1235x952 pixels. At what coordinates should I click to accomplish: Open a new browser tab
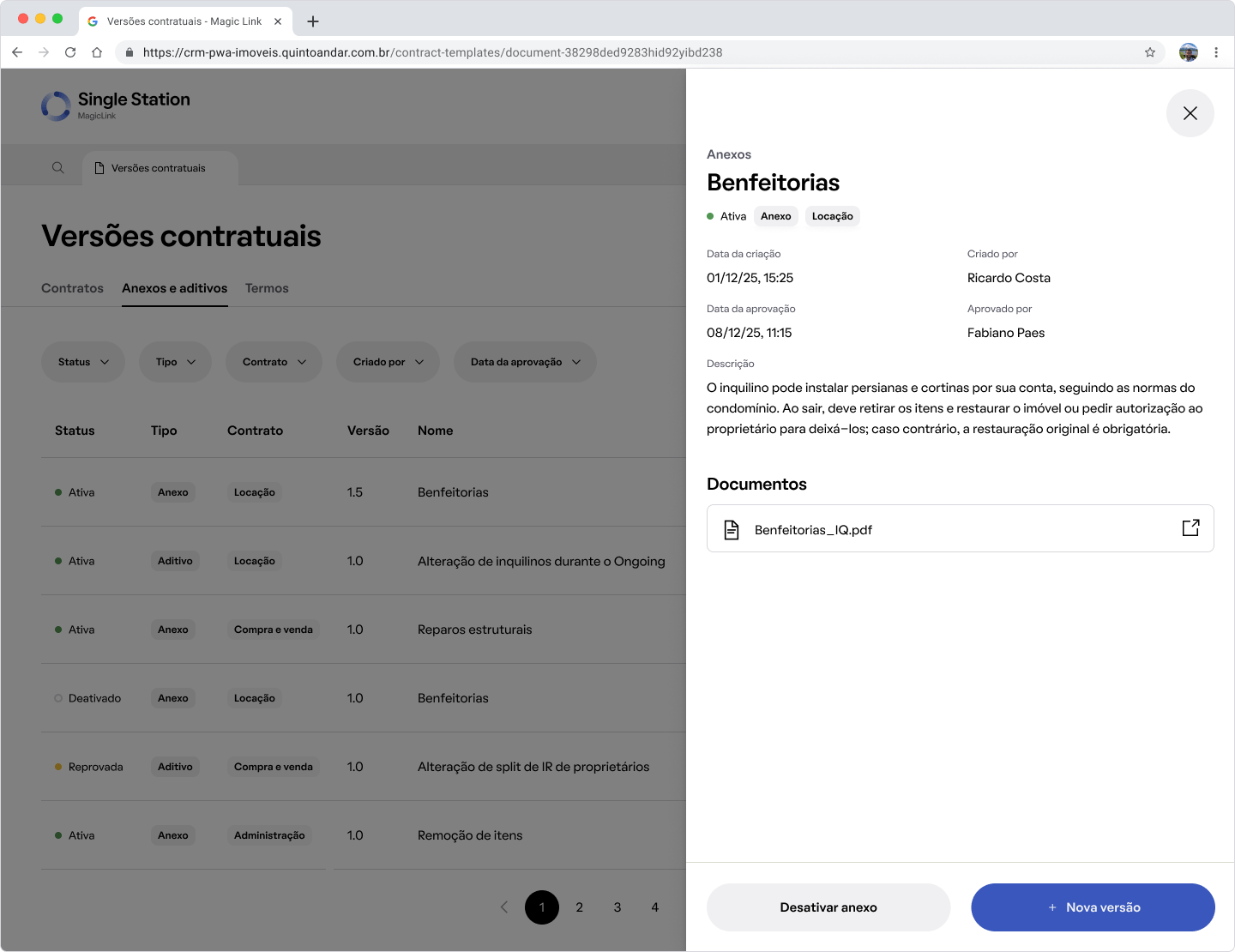(313, 21)
